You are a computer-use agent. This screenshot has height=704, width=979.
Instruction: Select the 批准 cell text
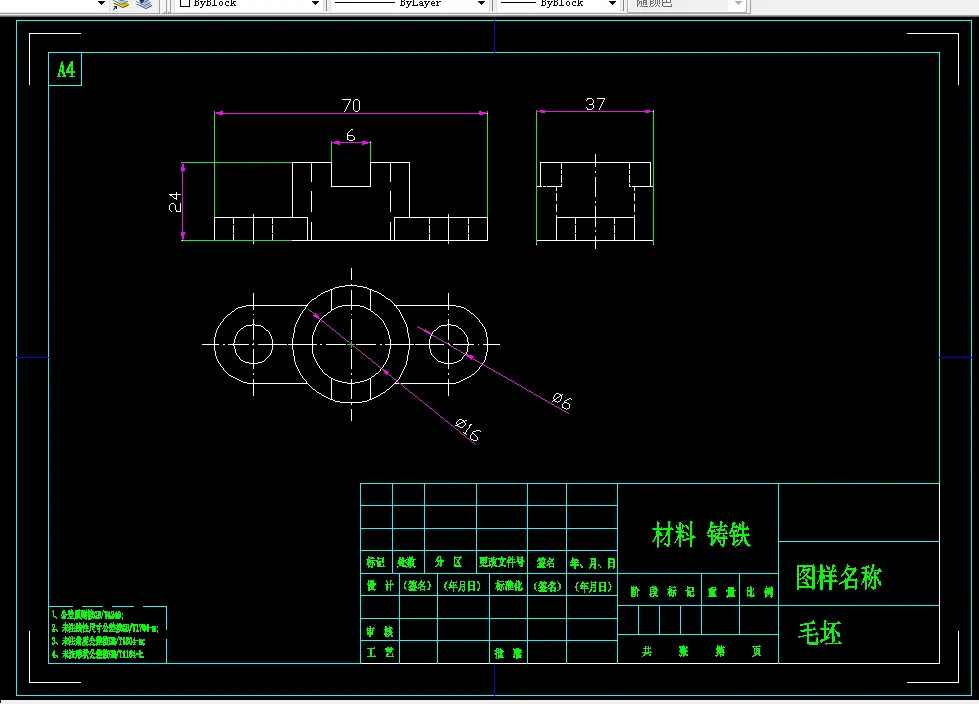tap(508, 653)
